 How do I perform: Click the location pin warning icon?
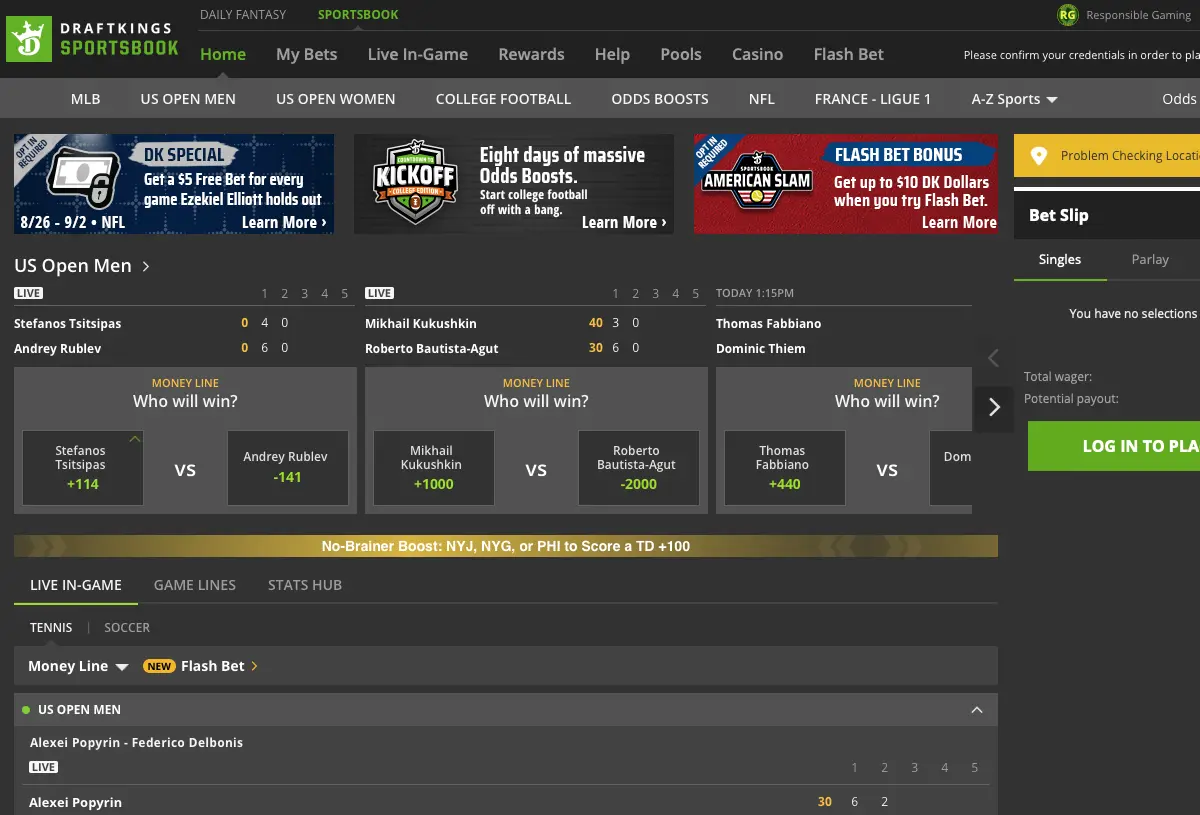click(x=1038, y=156)
